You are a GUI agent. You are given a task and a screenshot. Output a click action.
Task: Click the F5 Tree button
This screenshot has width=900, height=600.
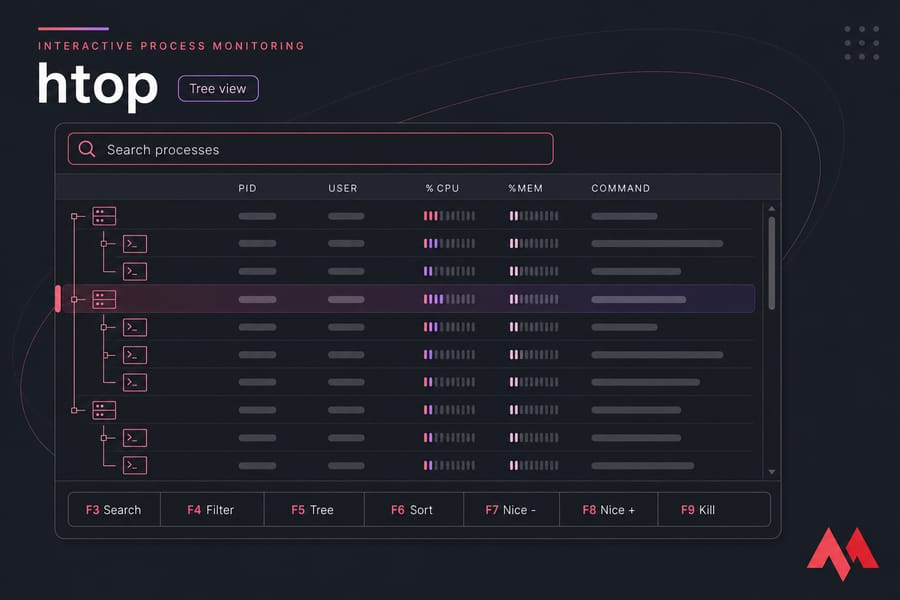click(313, 510)
